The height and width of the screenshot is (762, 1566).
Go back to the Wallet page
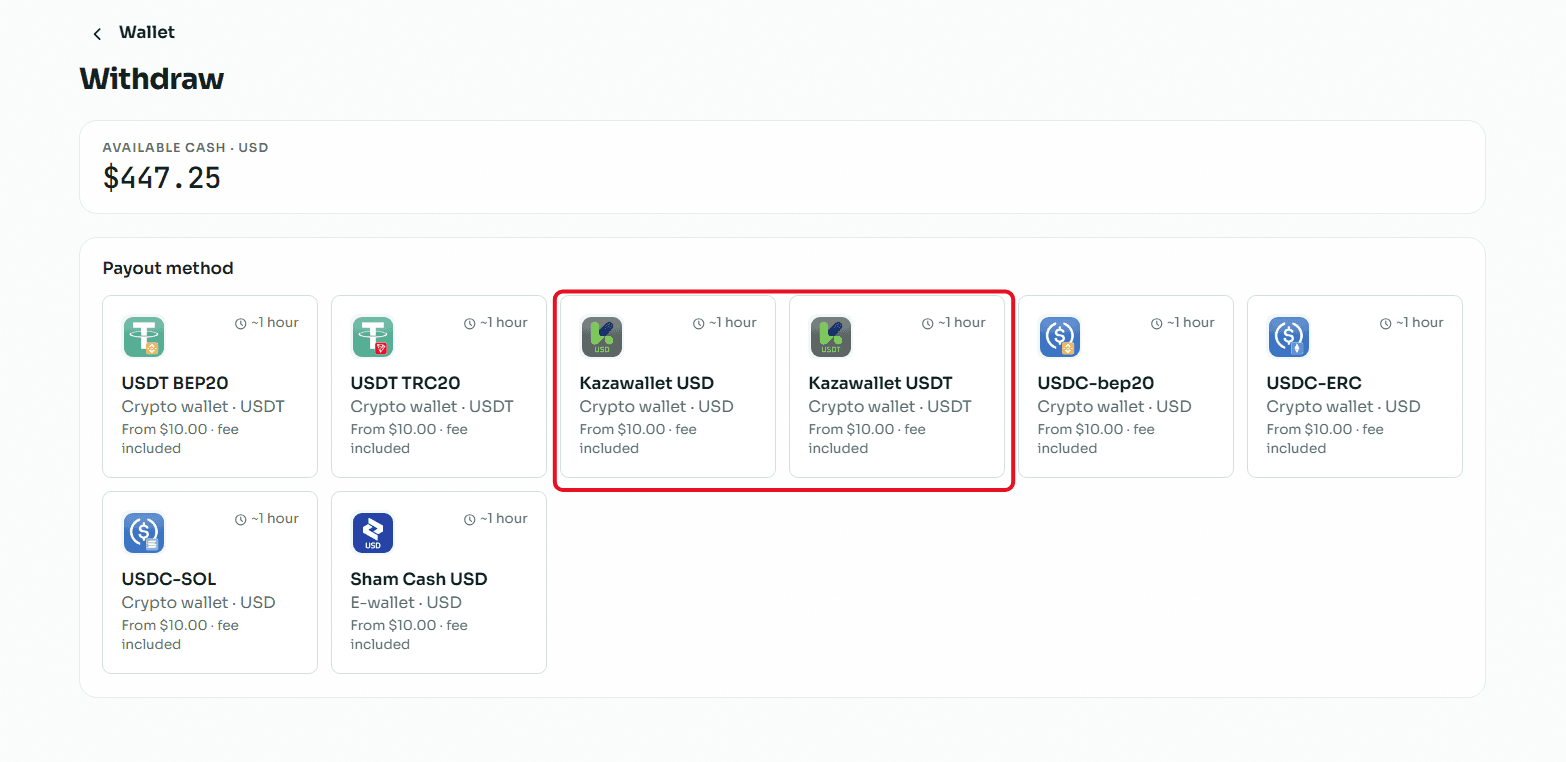click(x=146, y=33)
